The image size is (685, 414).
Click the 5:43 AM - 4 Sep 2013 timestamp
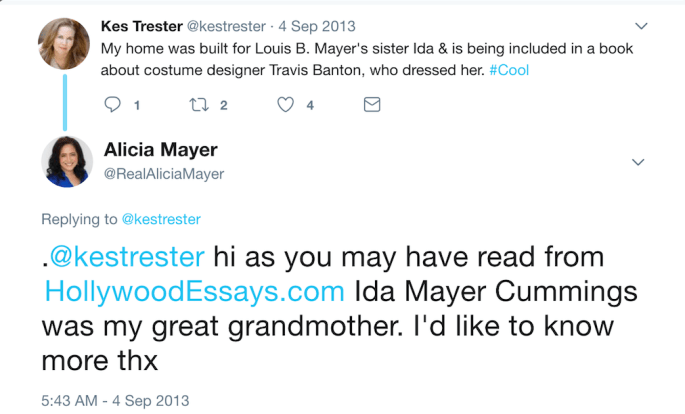pyautogui.click(x=115, y=399)
